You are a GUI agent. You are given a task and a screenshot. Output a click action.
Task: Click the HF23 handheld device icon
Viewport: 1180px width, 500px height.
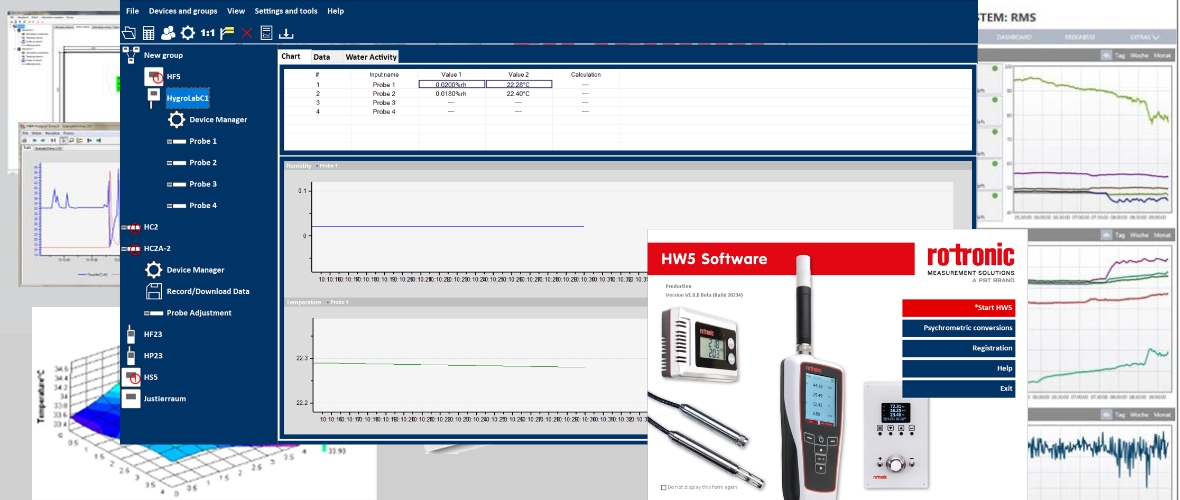click(x=131, y=334)
